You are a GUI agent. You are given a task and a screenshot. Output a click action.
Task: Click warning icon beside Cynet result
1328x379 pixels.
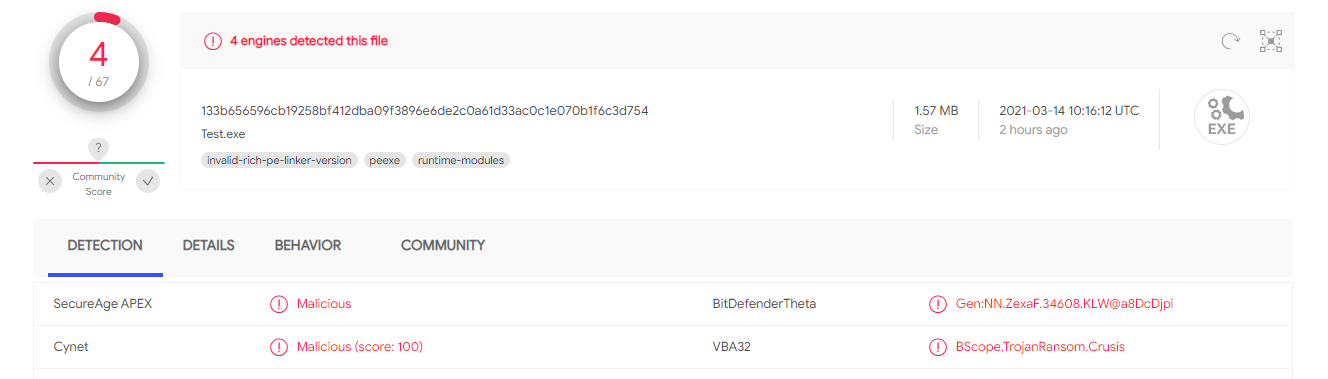(x=279, y=347)
